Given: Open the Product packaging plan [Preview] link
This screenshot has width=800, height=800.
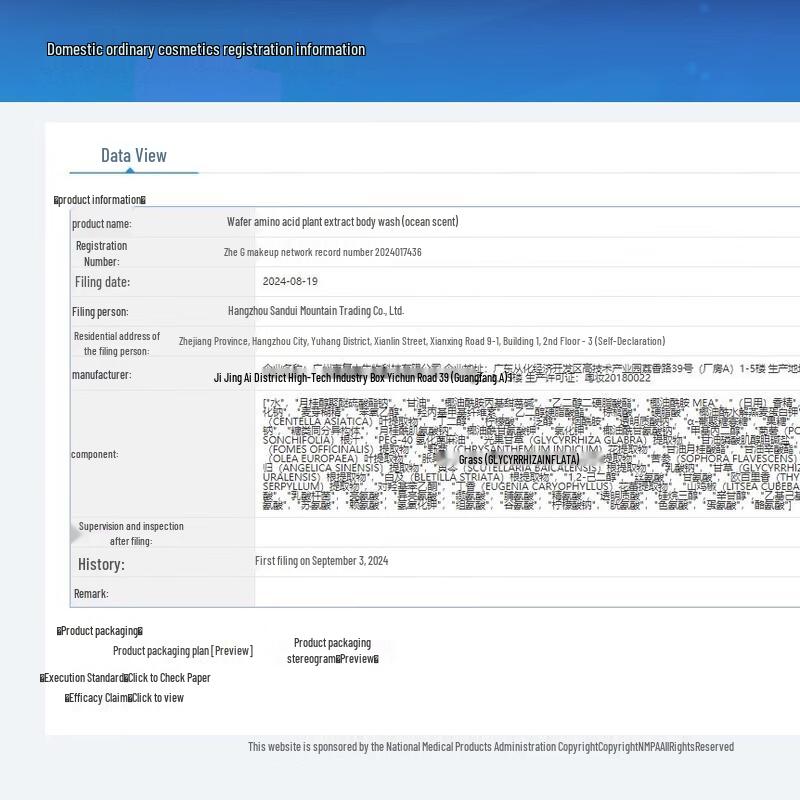Looking at the screenshot, I should click(x=182, y=651).
